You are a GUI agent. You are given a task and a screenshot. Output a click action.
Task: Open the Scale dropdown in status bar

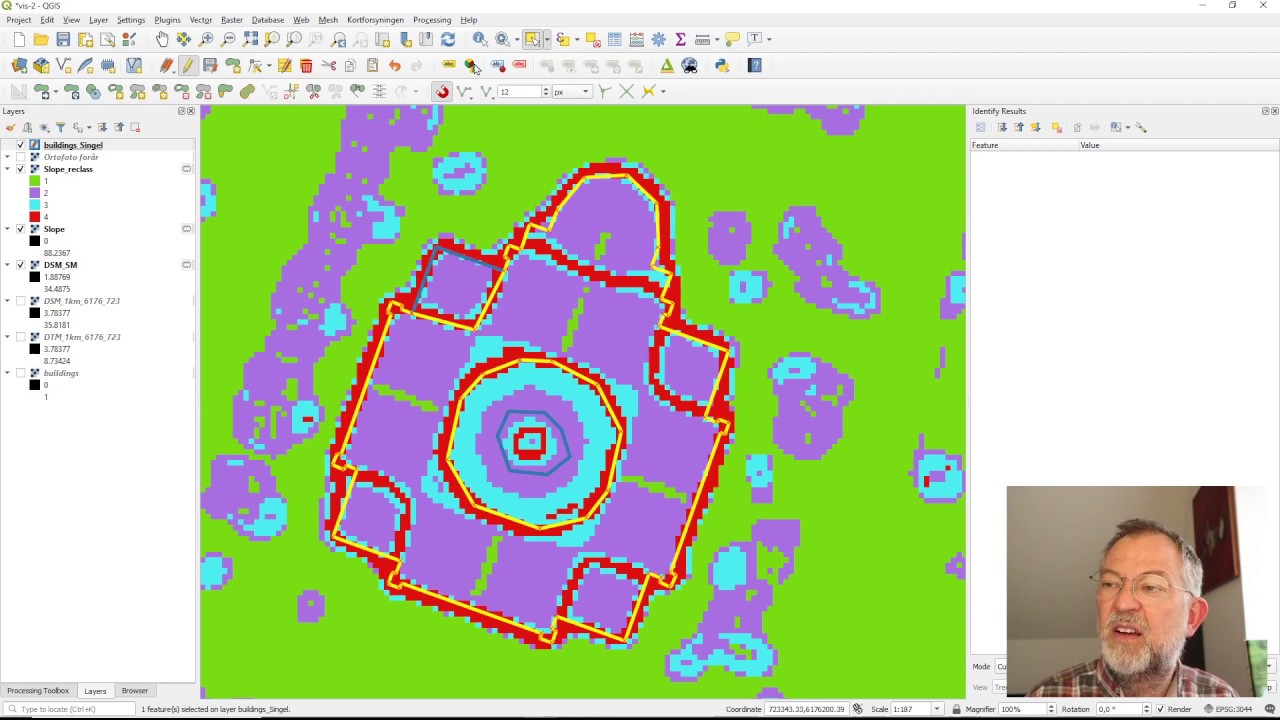coord(937,709)
